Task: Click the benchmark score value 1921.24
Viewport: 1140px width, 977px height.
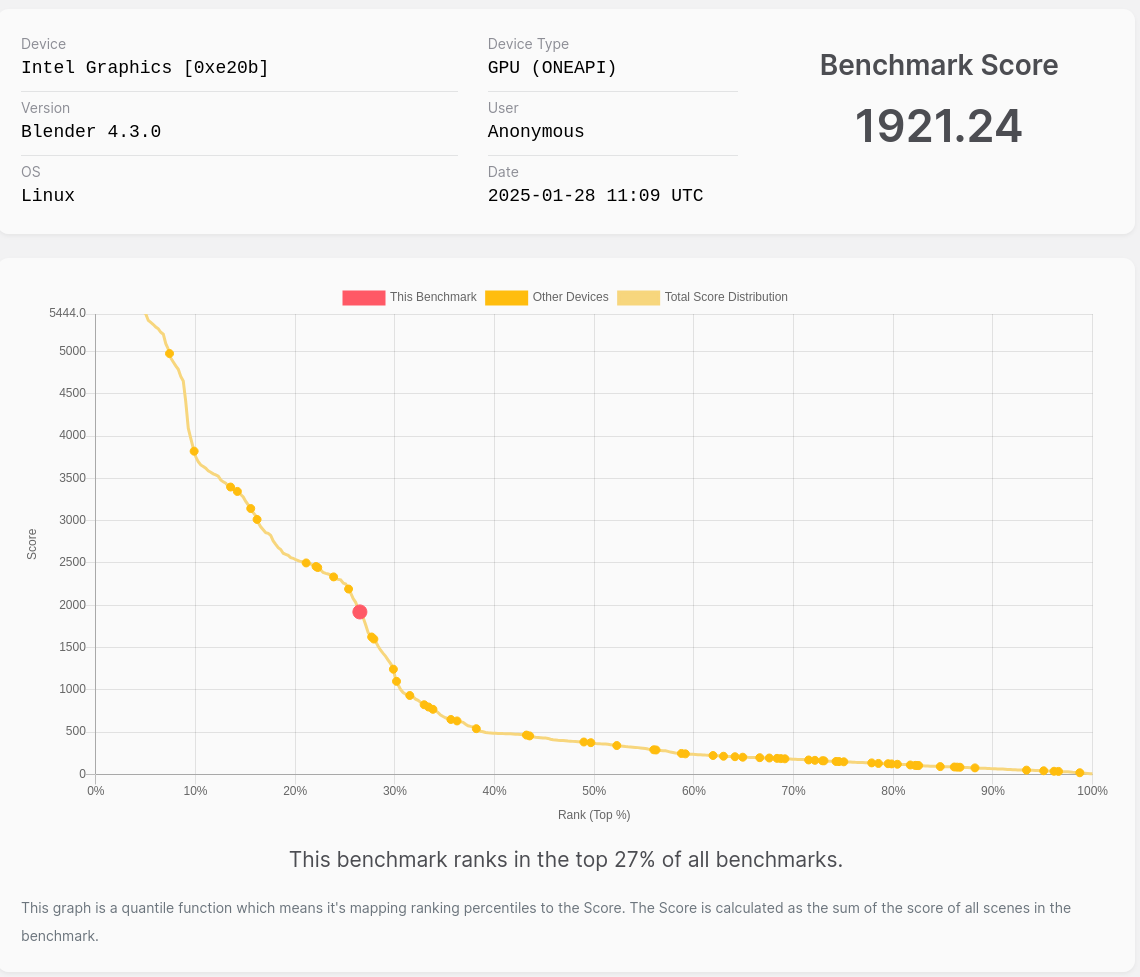Action: 938,127
